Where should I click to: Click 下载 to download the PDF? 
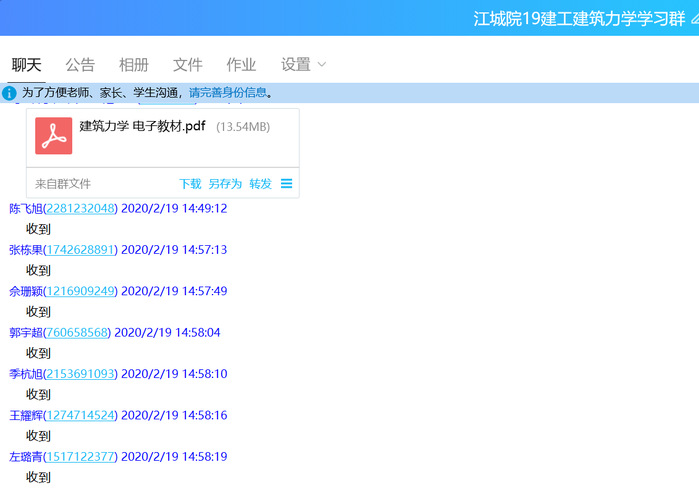pyautogui.click(x=190, y=184)
